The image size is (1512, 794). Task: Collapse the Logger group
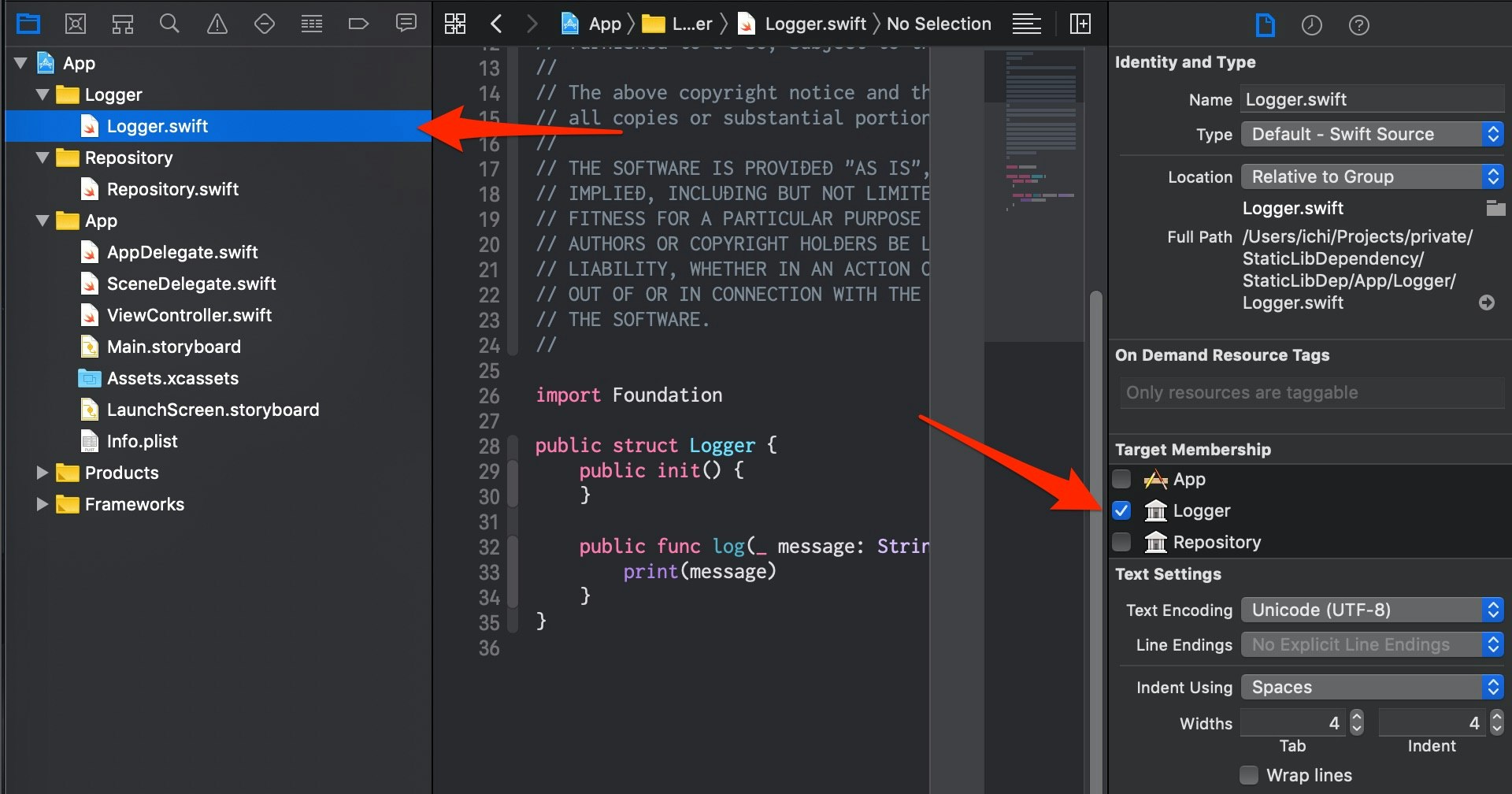[43, 95]
